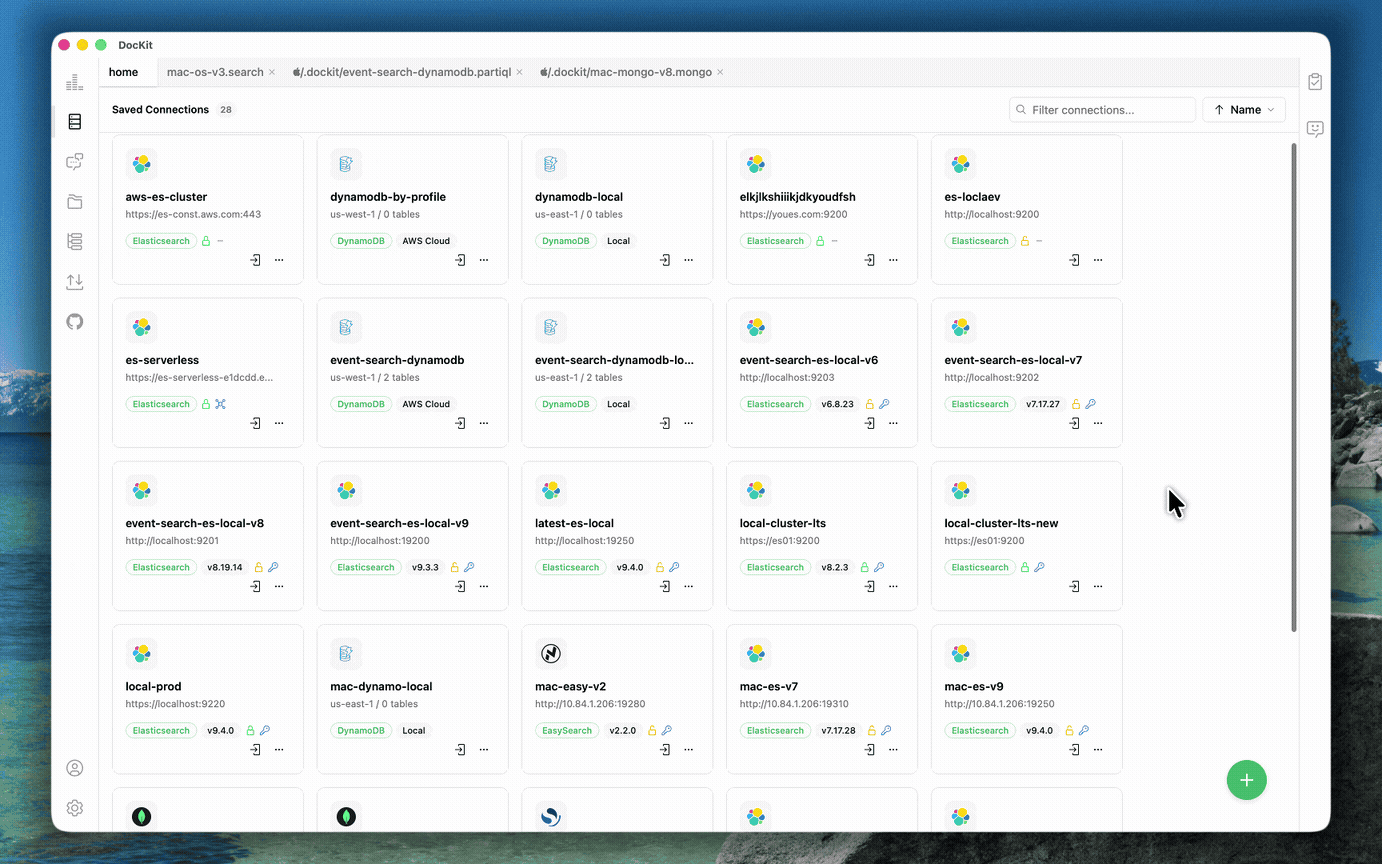Click the v8.19.14 version badge
Screen dimensions: 1382x864
tap(225, 567)
